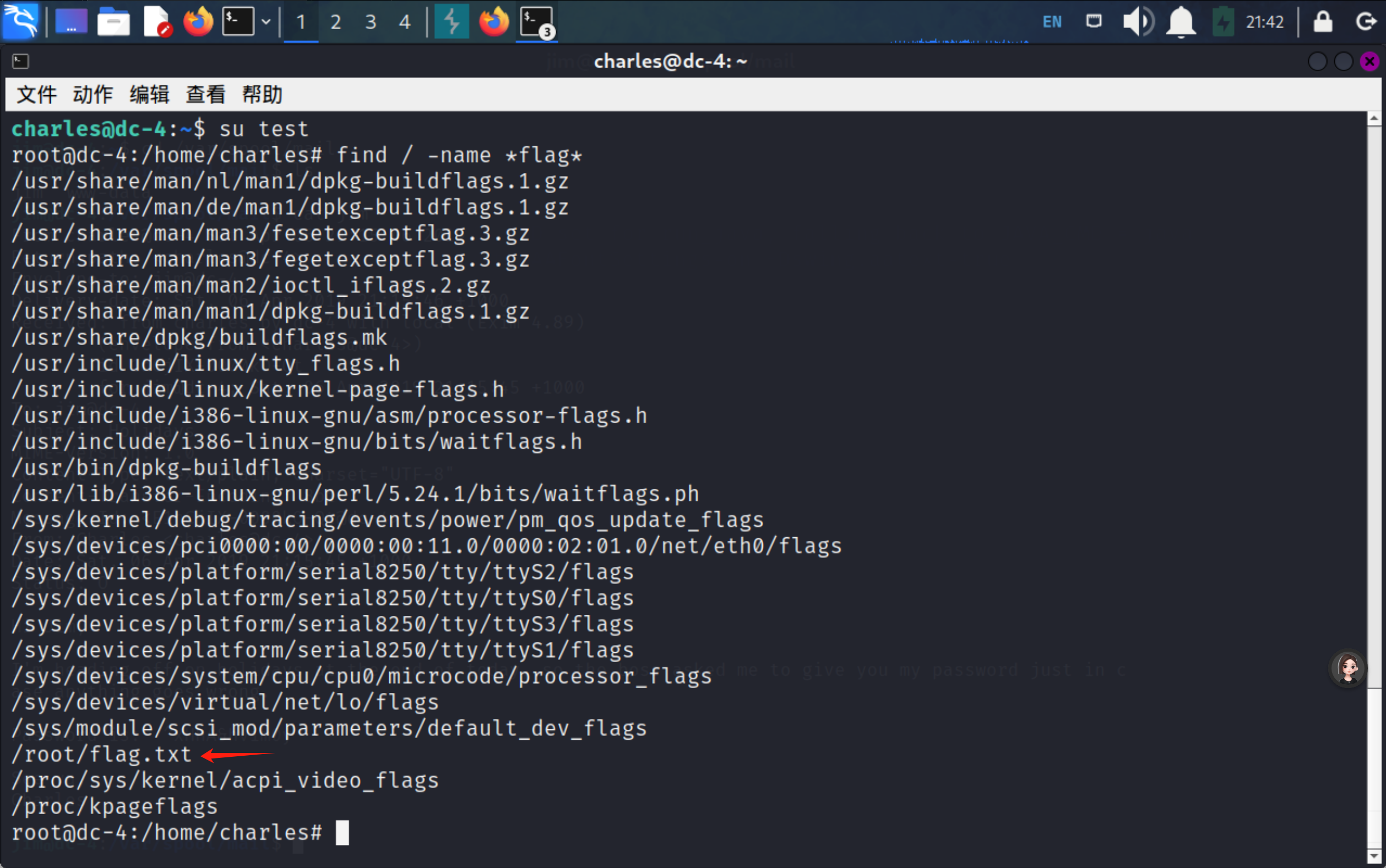Click the file manager panel icon

coord(113,22)
